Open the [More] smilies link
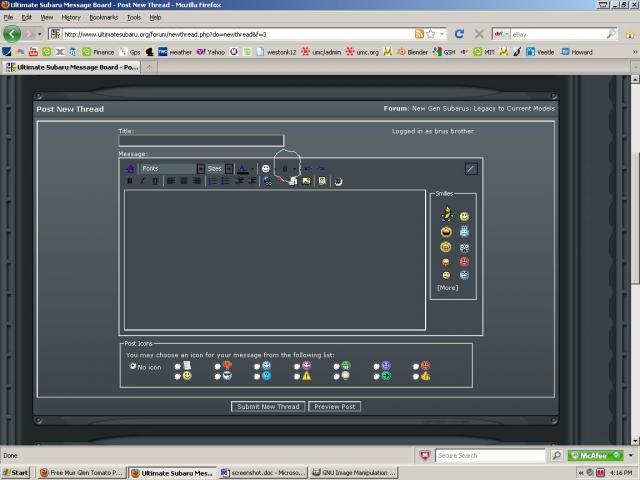This screenshot has height=480, width=640. tap(447, 288)
